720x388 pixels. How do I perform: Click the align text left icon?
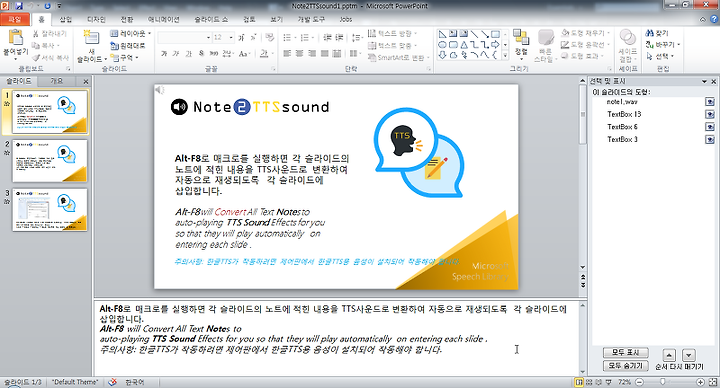(x=287, y=53)
